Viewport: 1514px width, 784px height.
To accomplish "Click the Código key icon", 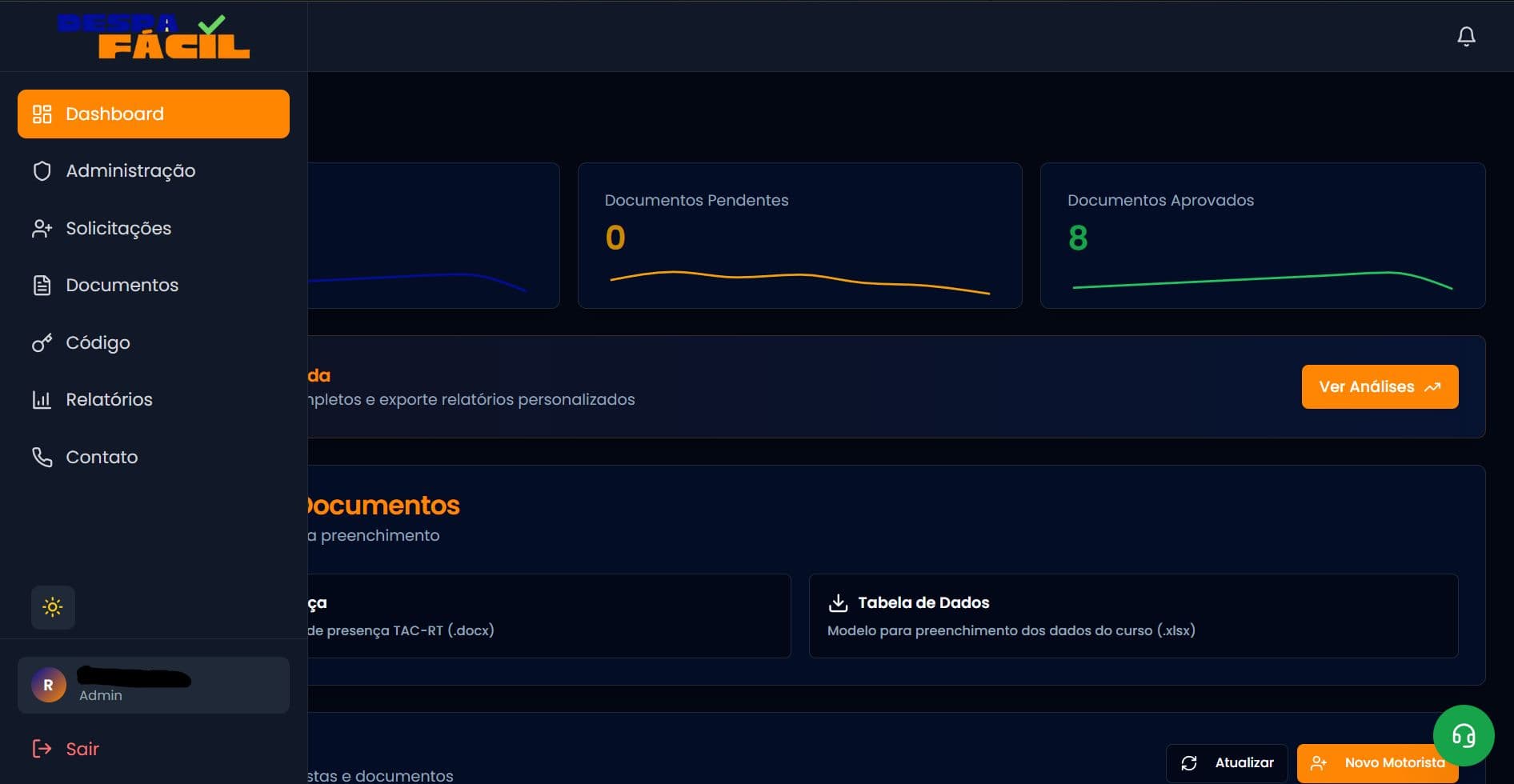I will (42, 343).
